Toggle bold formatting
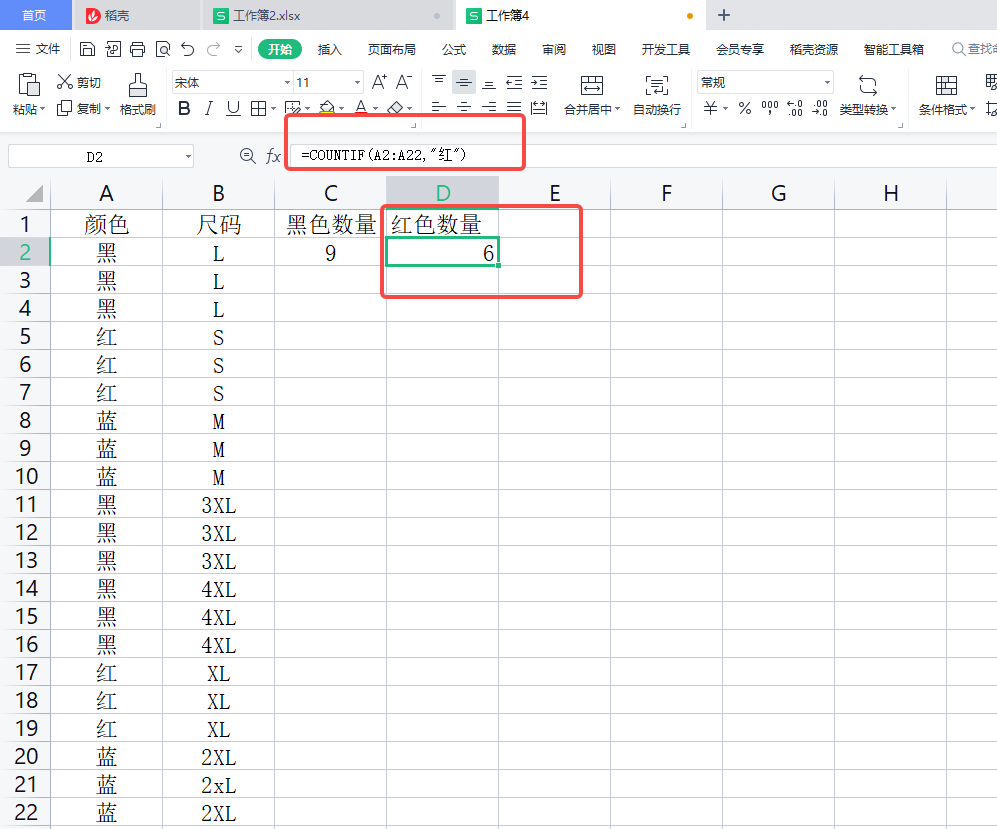This screenshot has height=829, width=997. point(183,108)
